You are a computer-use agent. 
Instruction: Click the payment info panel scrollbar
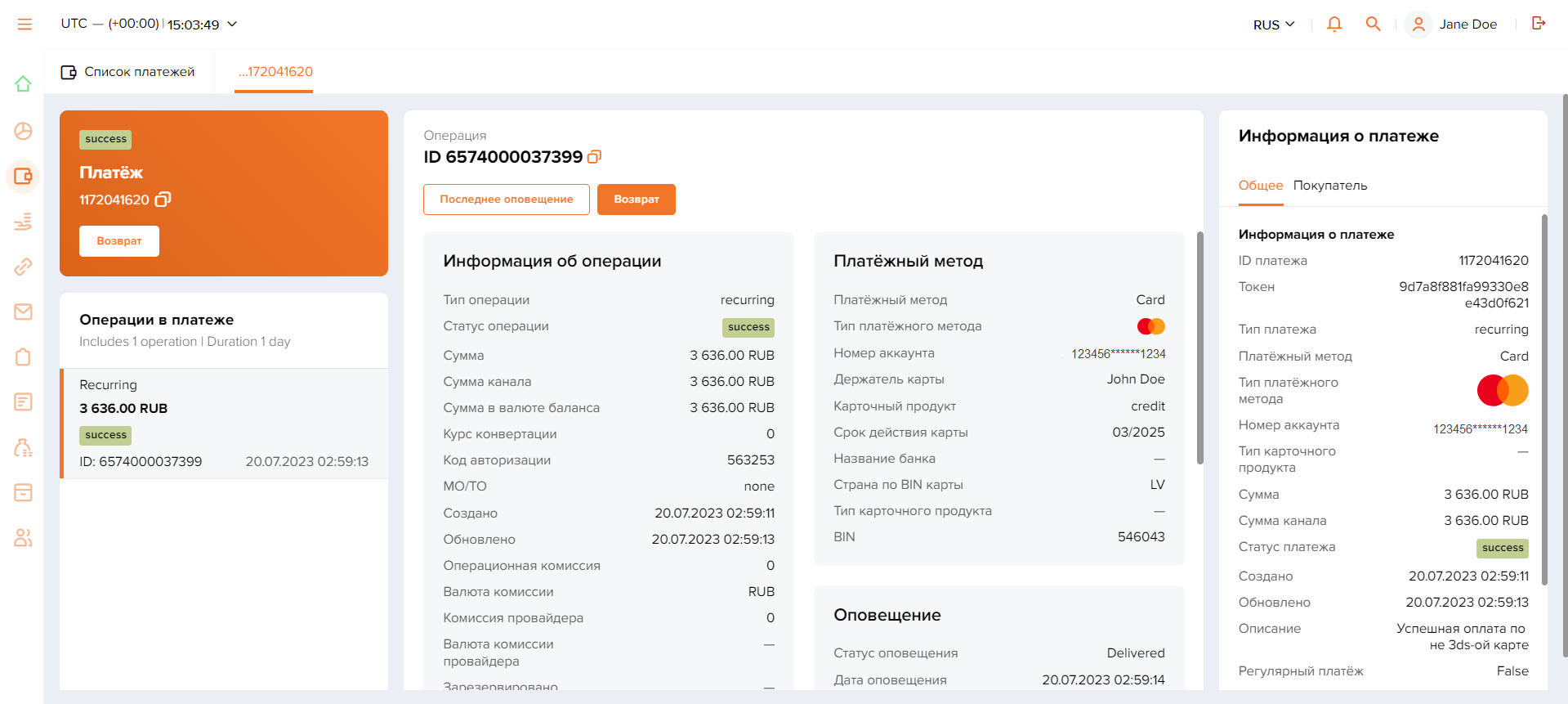tap(1544, 399)
